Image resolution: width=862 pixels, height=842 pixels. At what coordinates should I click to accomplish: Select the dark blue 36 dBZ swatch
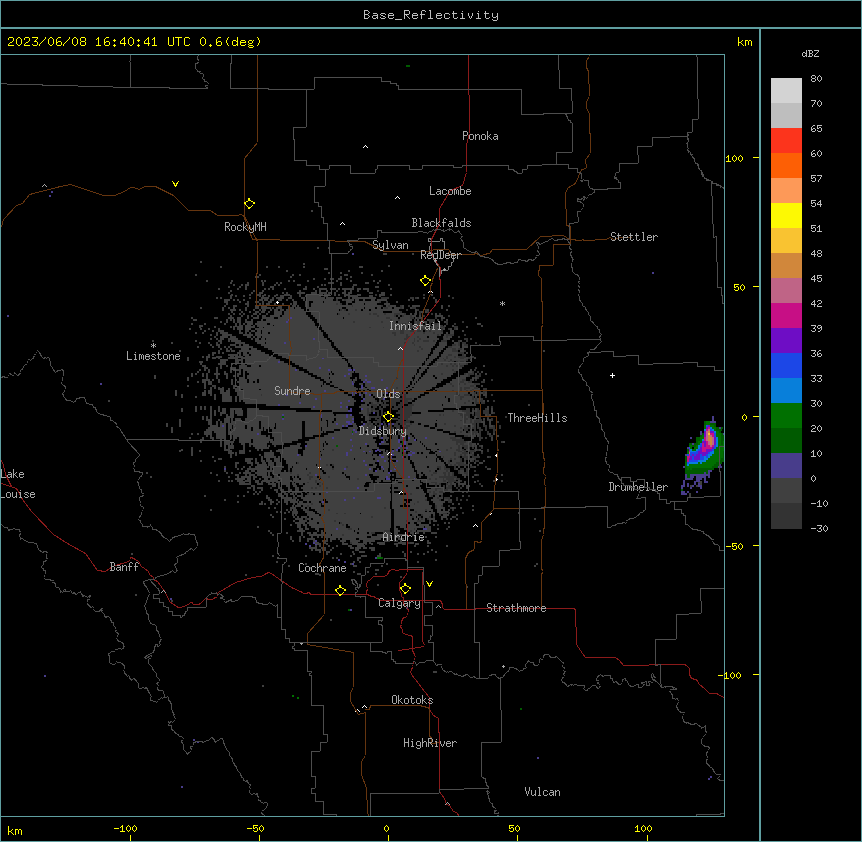[x=786, y=365]
